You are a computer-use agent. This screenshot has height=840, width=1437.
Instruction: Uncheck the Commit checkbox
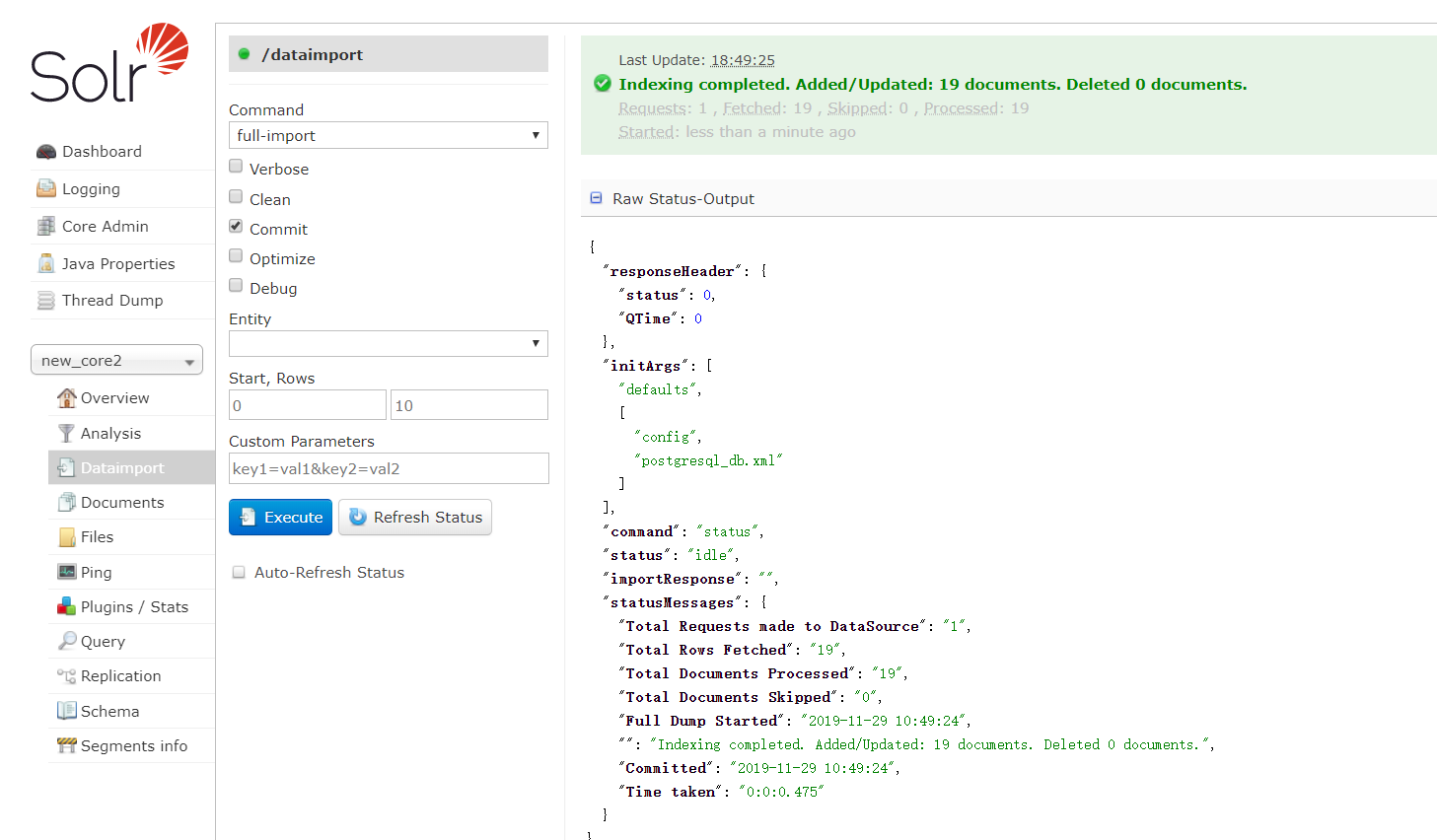click(235, 226)
